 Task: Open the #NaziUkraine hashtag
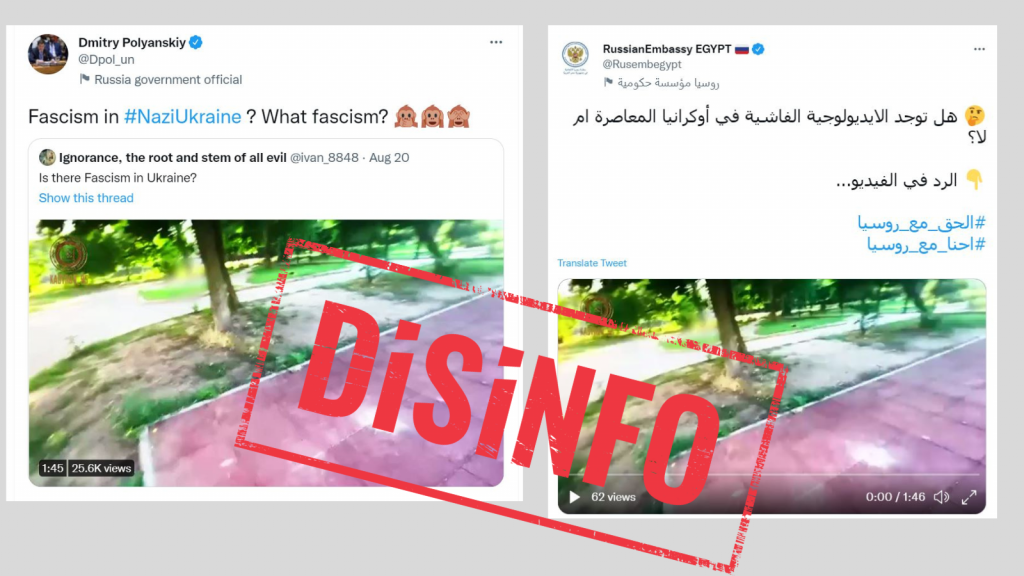coord(182,116)
